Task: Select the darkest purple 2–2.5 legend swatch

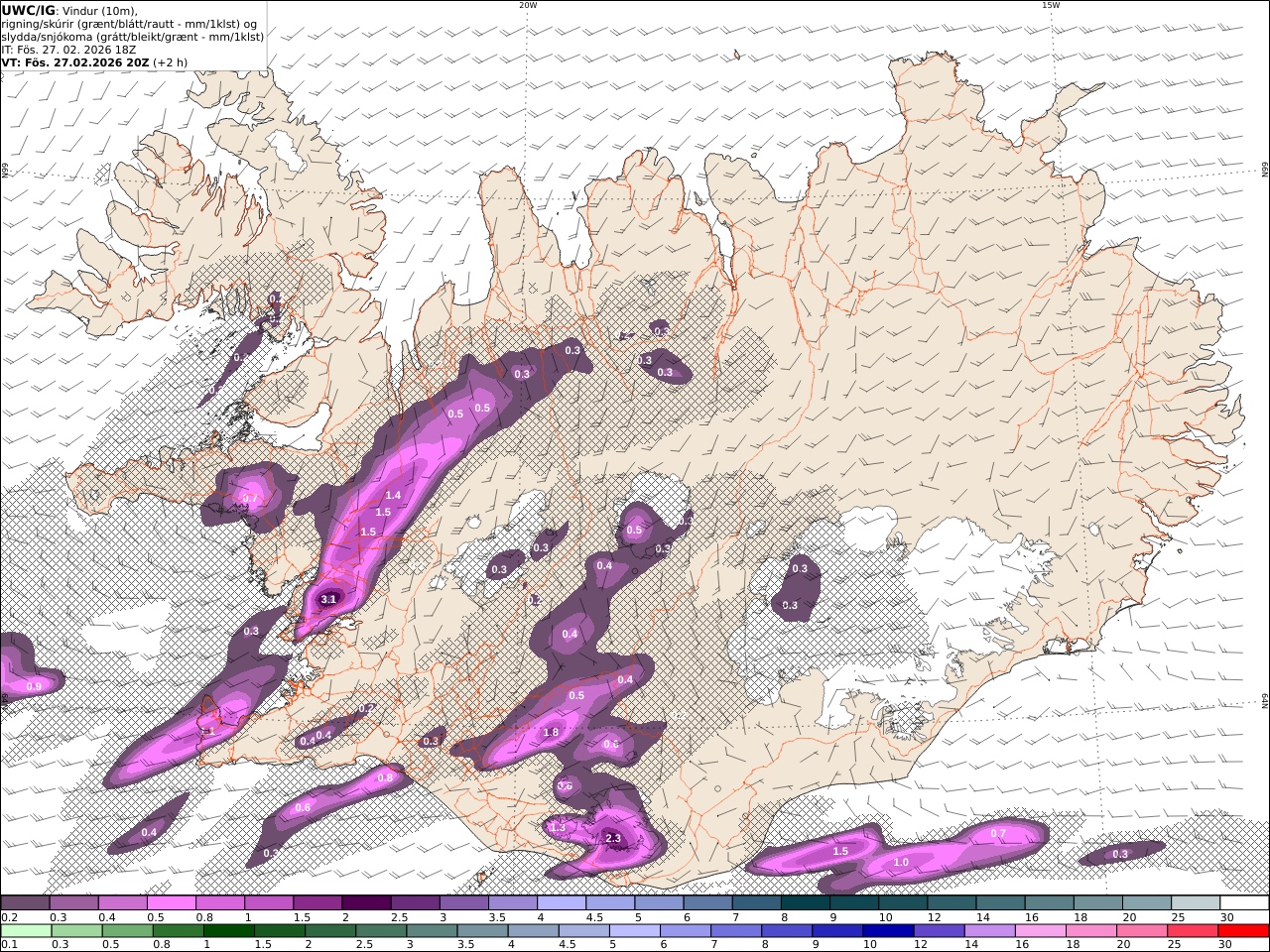Action: coord(366,902)
